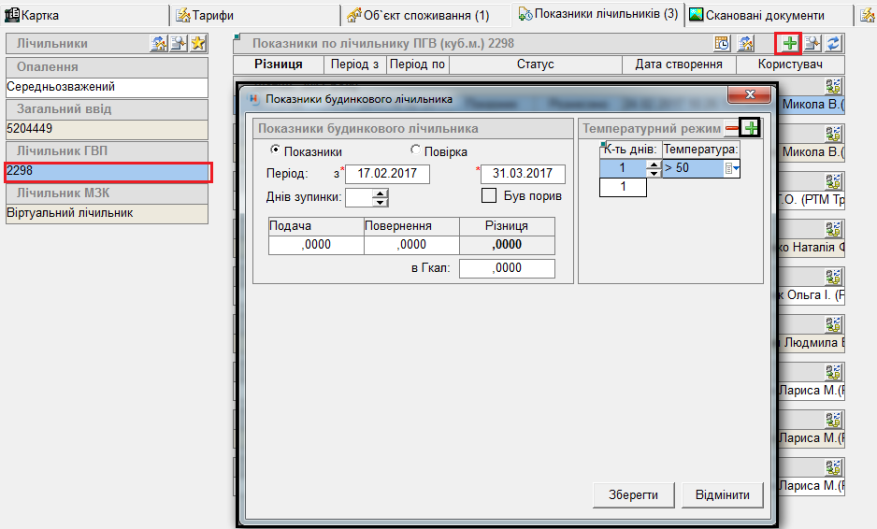The image size is (877, 529).
Task: Adjust the Днів зупинки spinner
Action: [380, 197]
